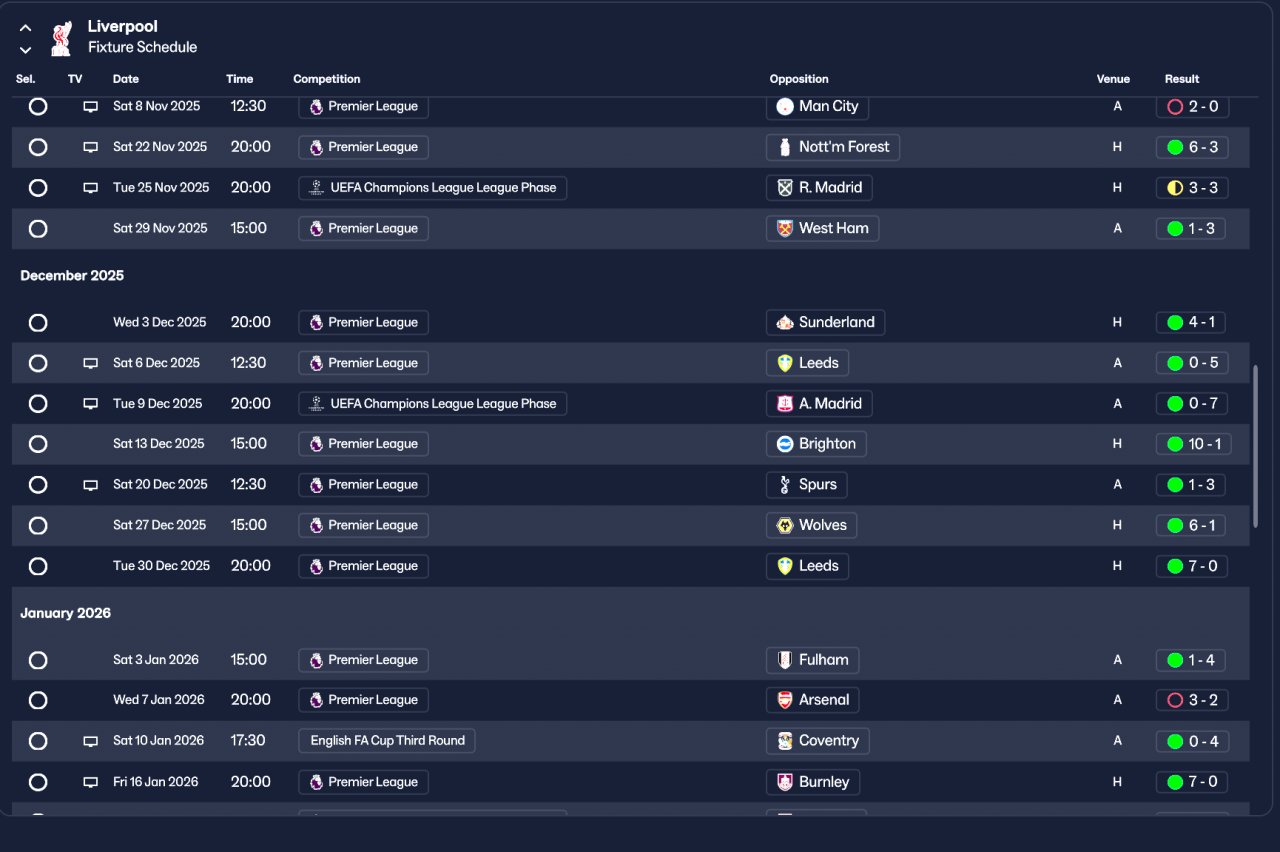
Task: Click the up chevron beside Liverpool
Action: point(26,28)
